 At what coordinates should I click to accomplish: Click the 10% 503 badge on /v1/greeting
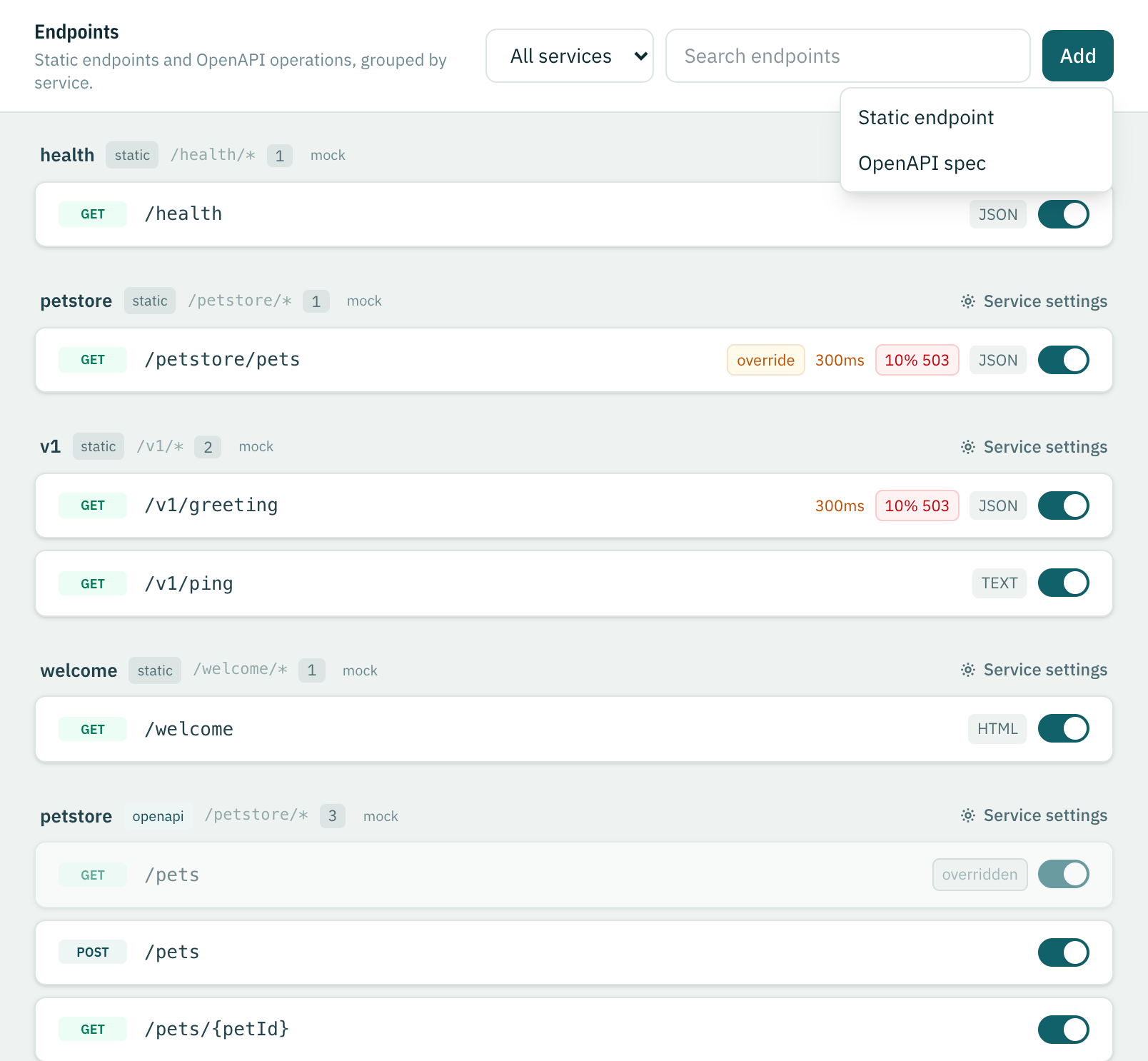tap(917, 506)
